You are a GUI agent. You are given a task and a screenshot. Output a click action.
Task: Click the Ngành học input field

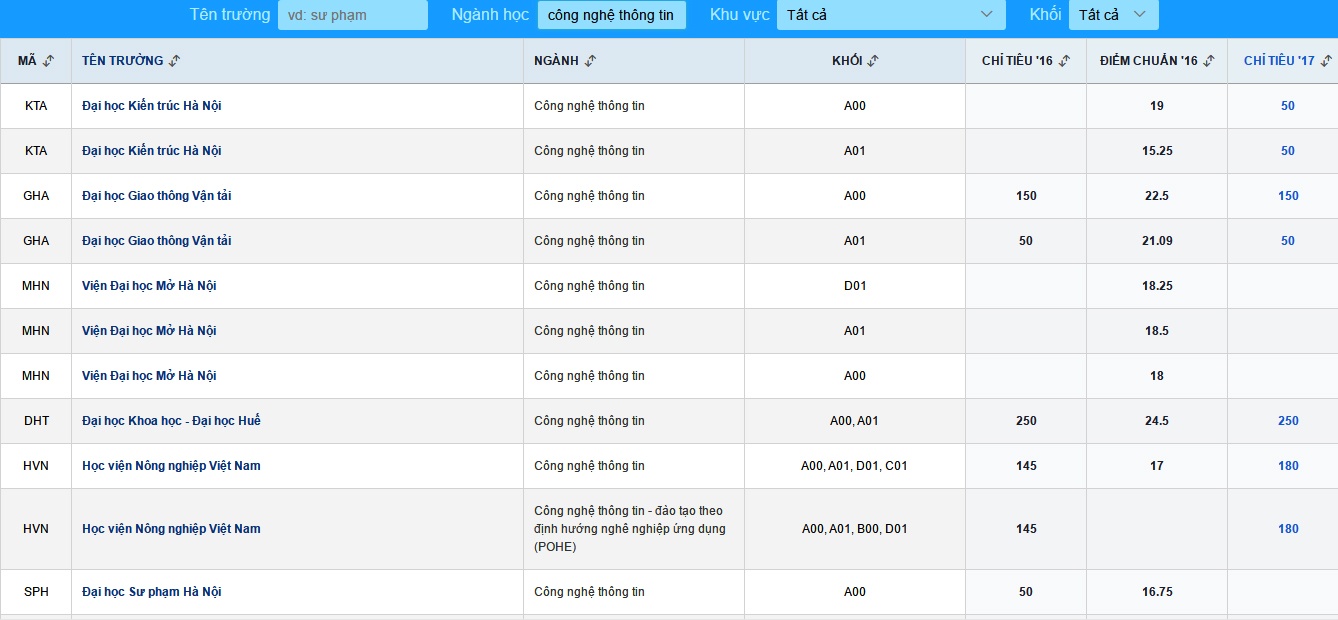611,15
